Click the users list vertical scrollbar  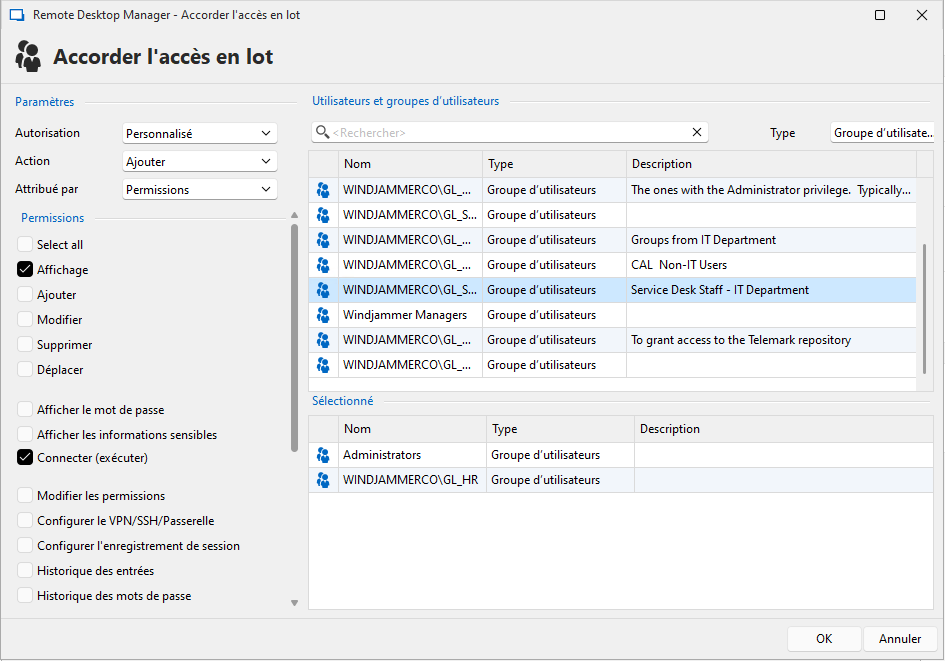pyautogui.click(x=925, y=309)
